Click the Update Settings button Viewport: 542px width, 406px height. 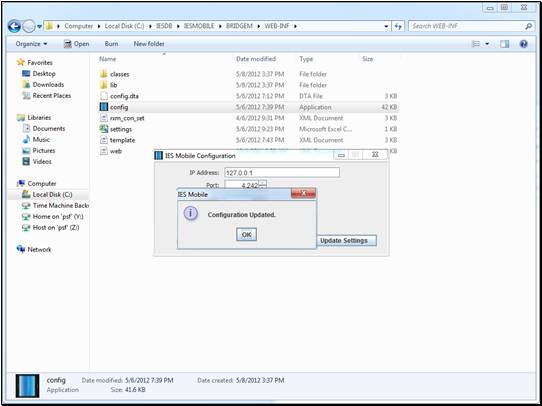point(346,240)
